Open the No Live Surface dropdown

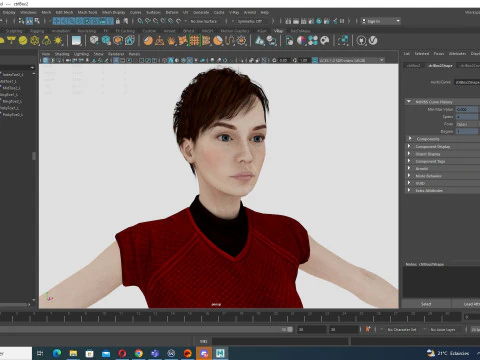[204, 21]
